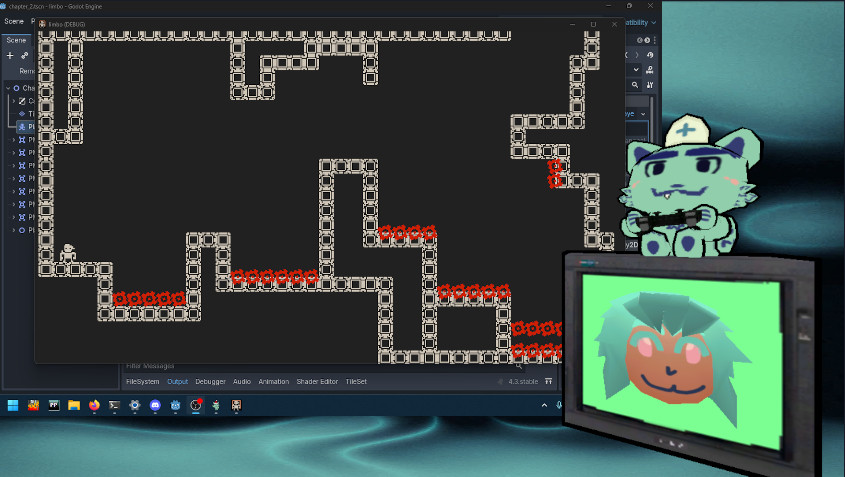Collapse the root 'Cha…' scene node
845x477 pixels.
click(8, 88)
